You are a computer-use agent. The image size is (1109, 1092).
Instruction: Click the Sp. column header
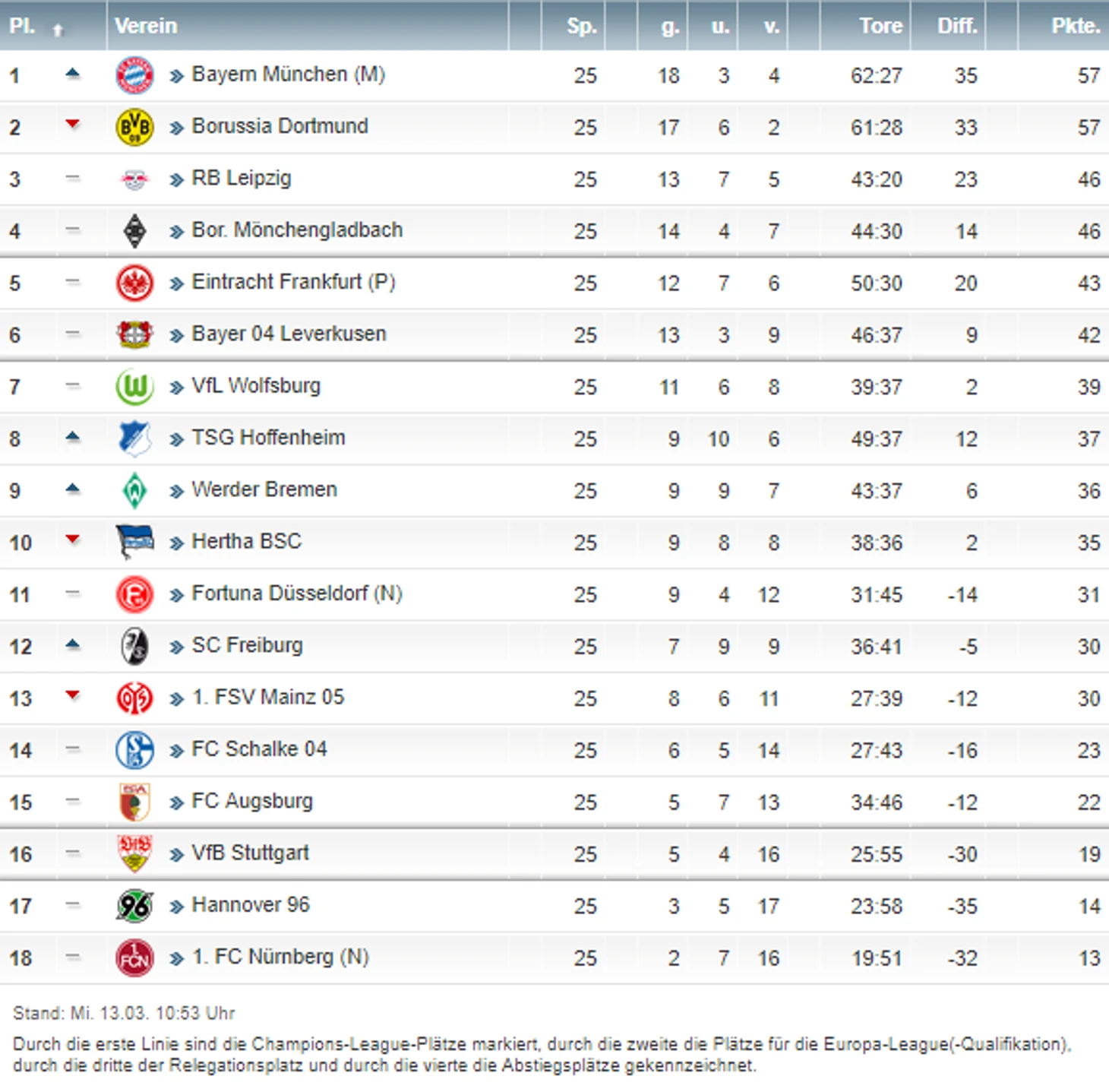[581, 26]
